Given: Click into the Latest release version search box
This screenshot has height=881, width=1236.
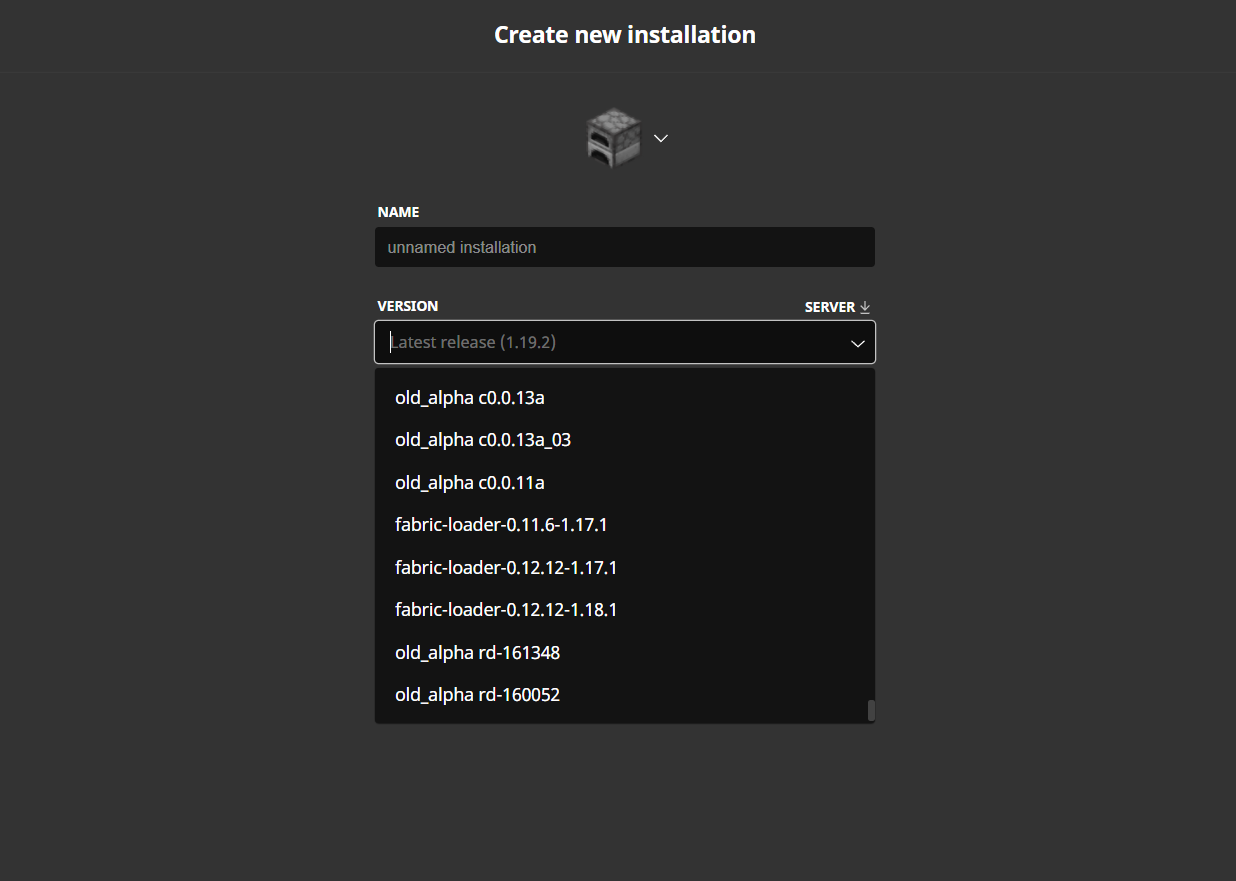Looking at the screenshot, I should click(x=610, y=342).
